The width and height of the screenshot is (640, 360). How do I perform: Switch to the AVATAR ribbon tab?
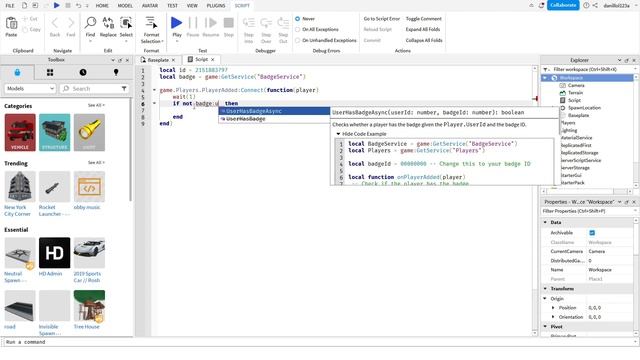[150, 6]
